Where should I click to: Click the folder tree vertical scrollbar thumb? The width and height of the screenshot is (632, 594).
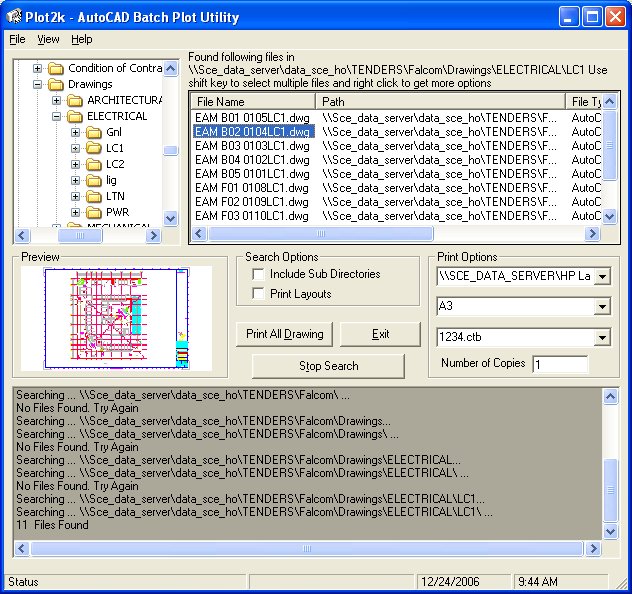[x=171, y=150]
